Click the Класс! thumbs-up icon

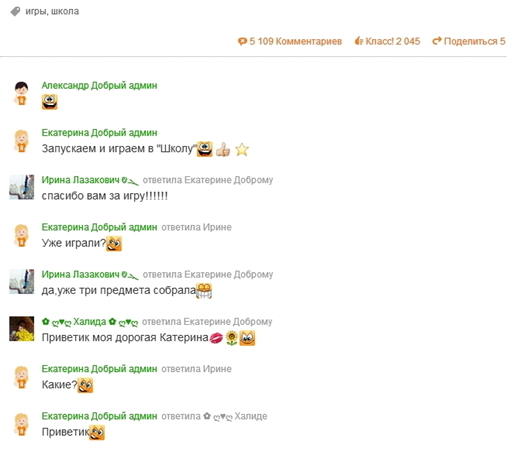pos(359,41)
